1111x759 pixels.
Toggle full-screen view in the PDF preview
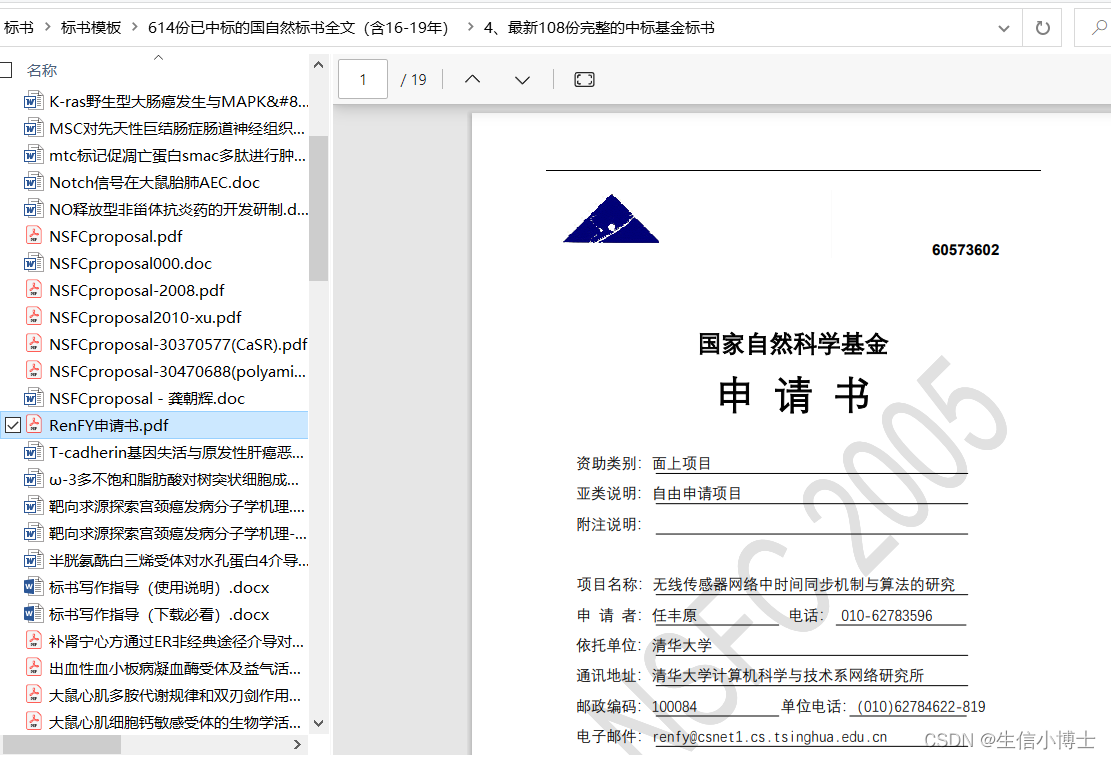pyautogui.click(x=584, y=79)
